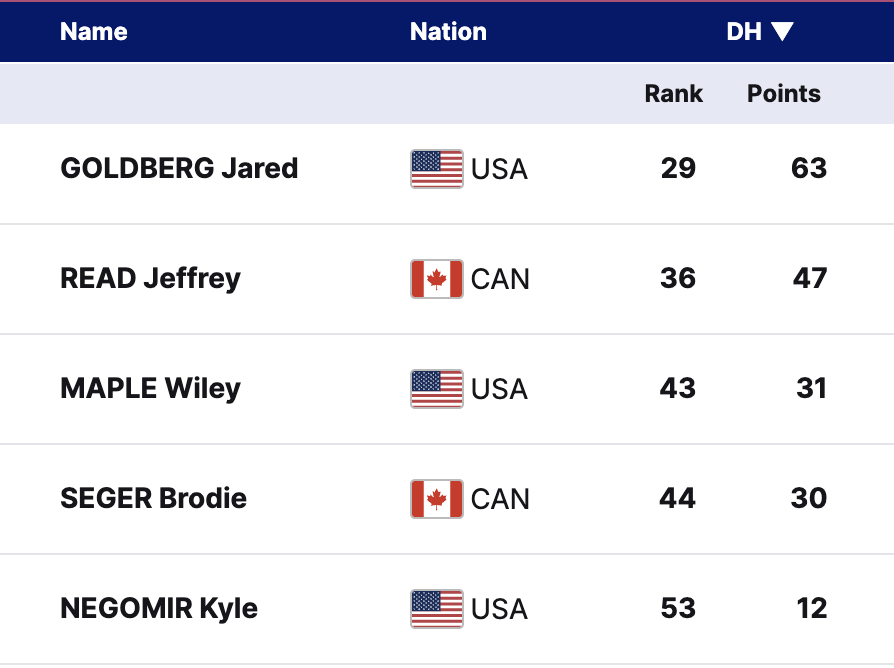Click the Rank sub-header
Image resolution: width=894 pixels, height=668 pixels.
pyautogui.click(x=673, y=94)
